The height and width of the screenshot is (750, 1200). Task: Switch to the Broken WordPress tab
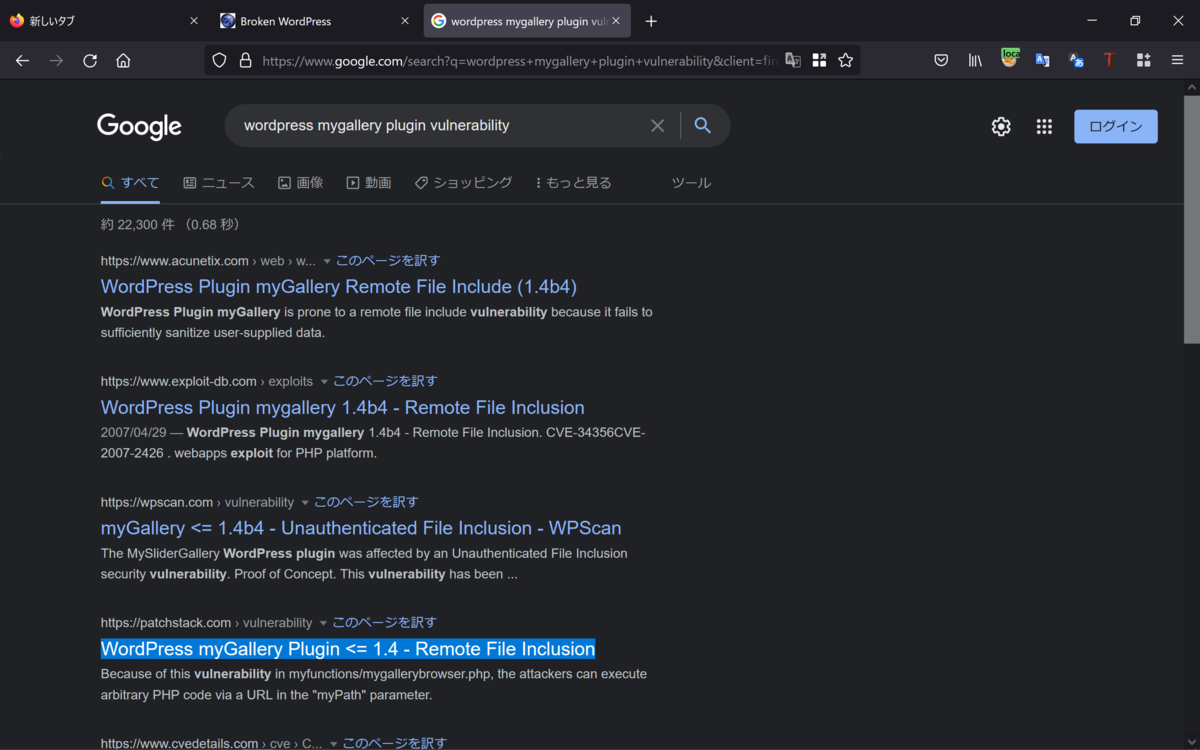[314, 21]
